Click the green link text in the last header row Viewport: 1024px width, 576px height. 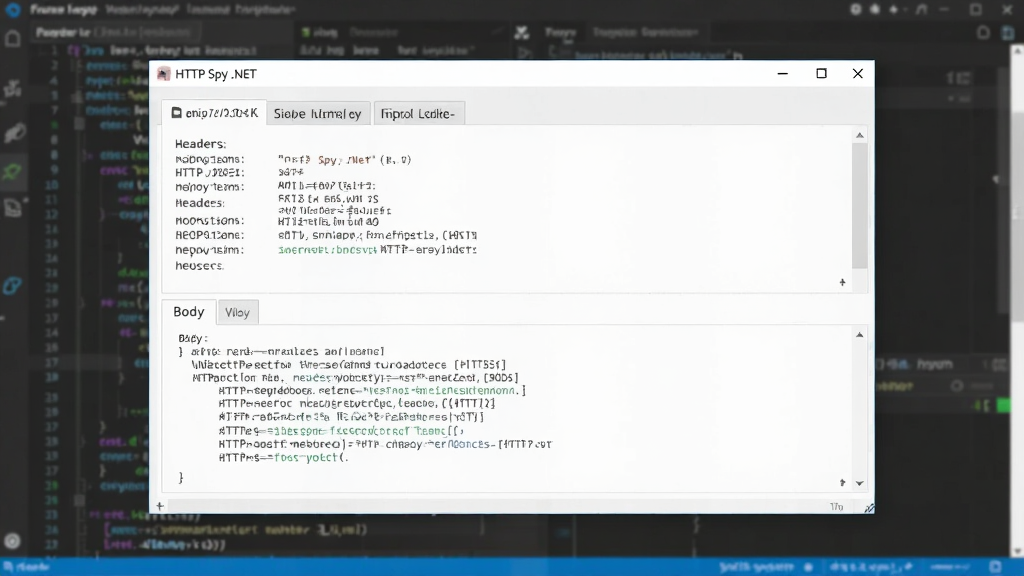[327, 249]
